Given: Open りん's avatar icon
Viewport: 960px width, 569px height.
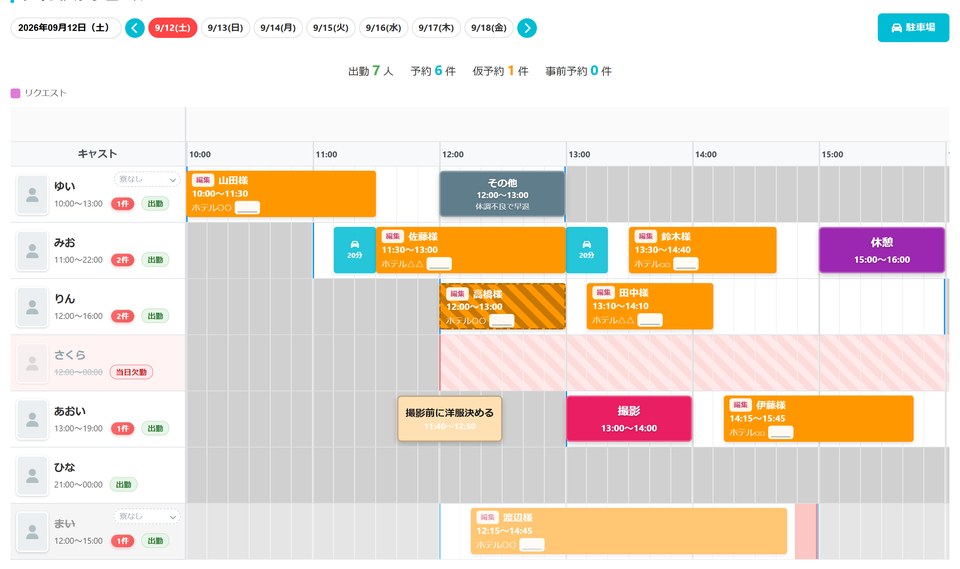Looking at the screenshot, I should click(x=32, y=307).
